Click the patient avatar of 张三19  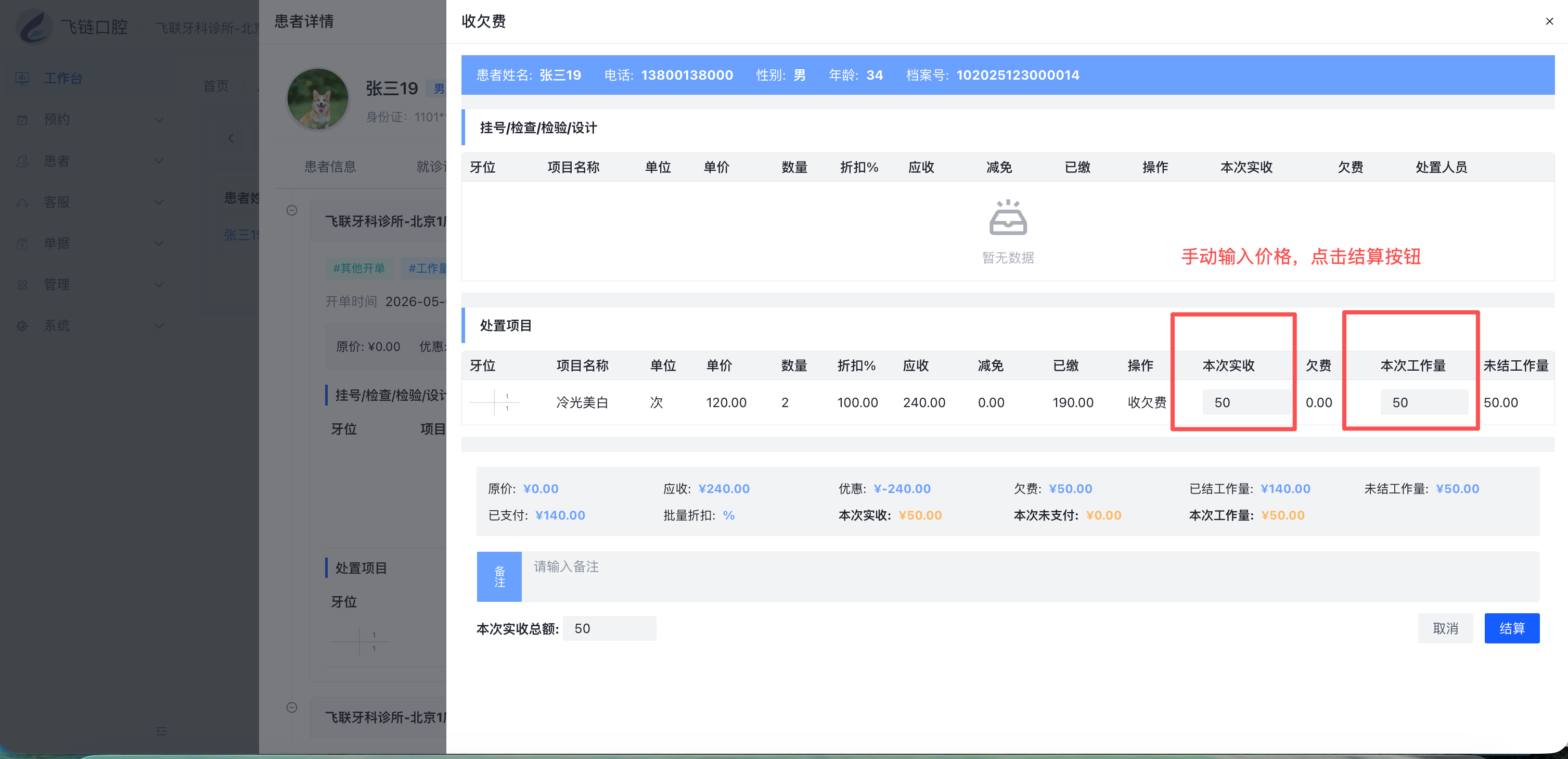317,99
